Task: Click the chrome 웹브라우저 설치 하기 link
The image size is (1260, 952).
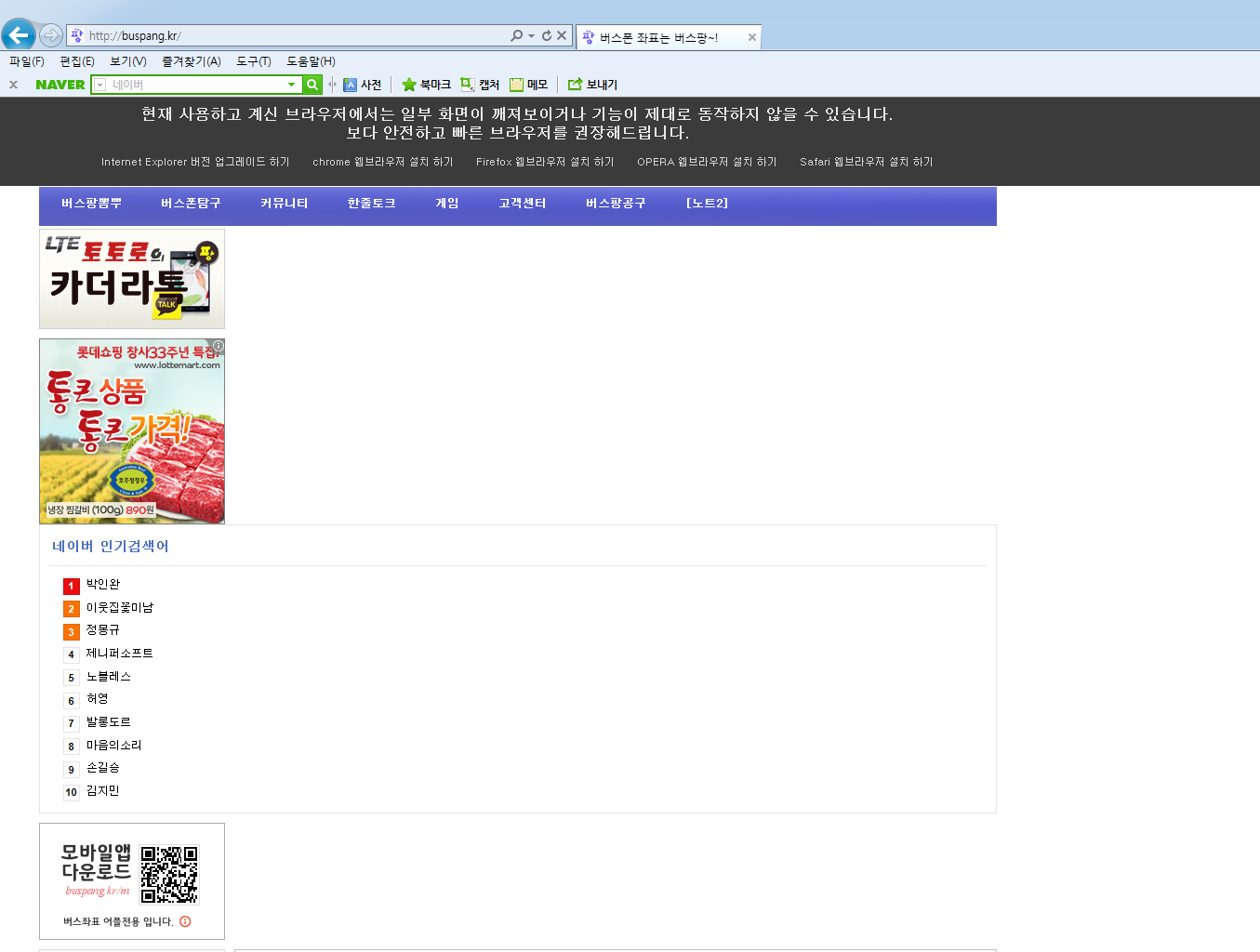Action: [x=382, y=162]
